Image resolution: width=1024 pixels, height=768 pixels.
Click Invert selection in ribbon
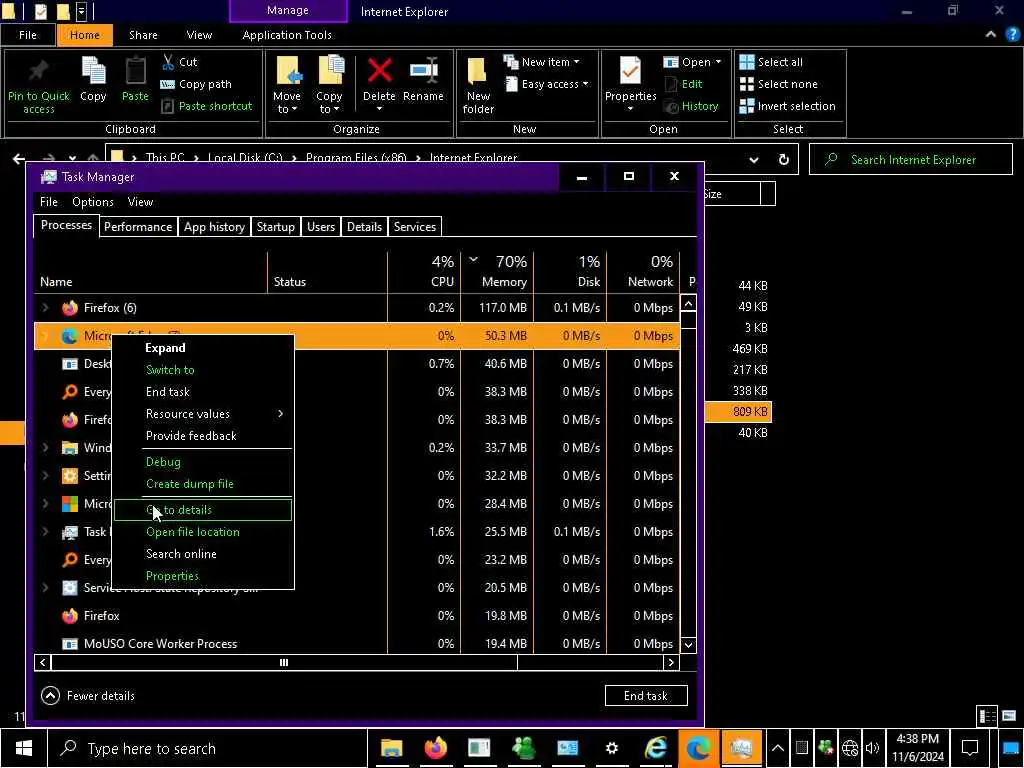(787, 106)
